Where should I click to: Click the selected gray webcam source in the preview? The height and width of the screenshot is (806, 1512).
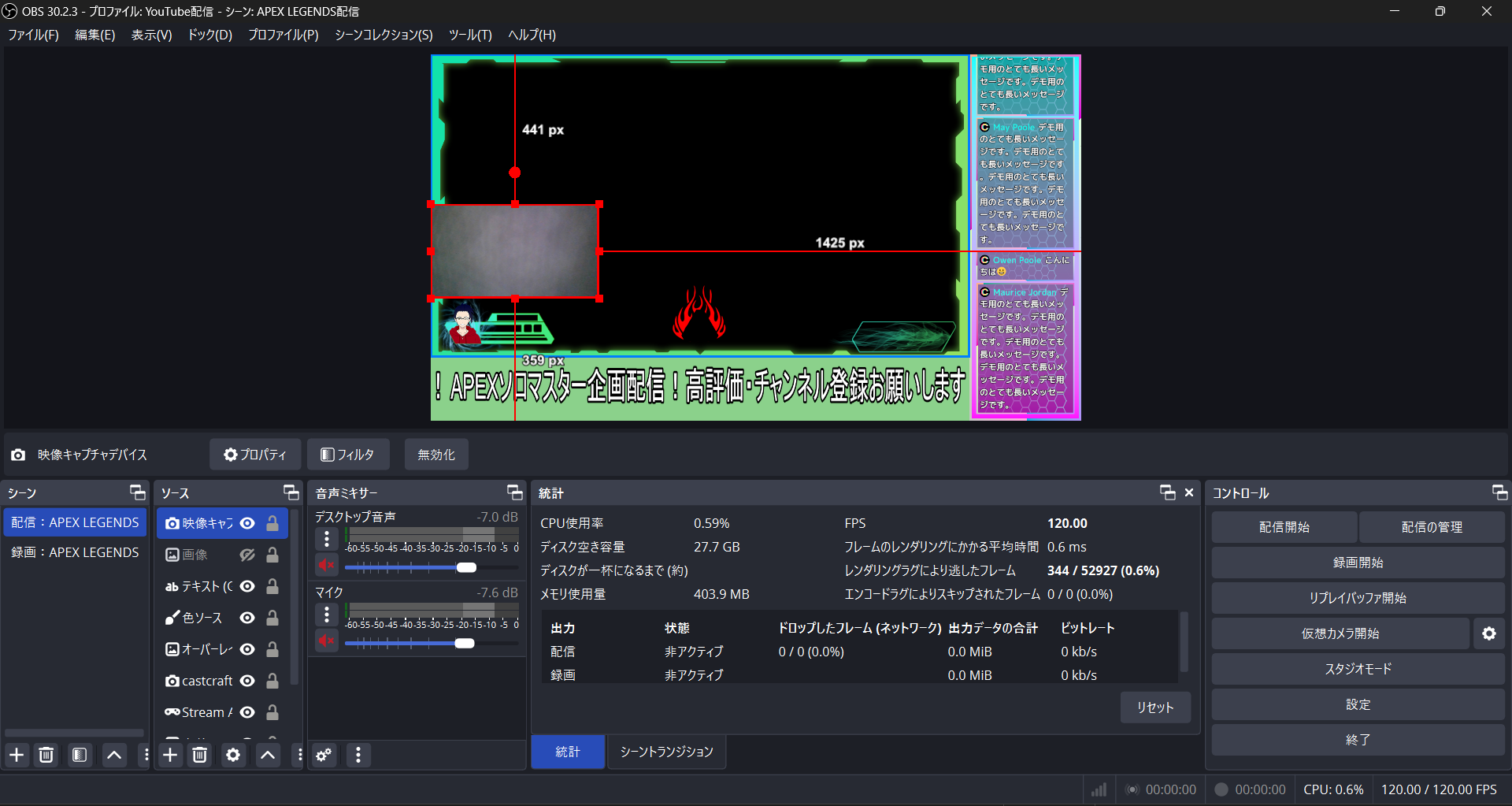pyautogui.click(x=515, y=251)
